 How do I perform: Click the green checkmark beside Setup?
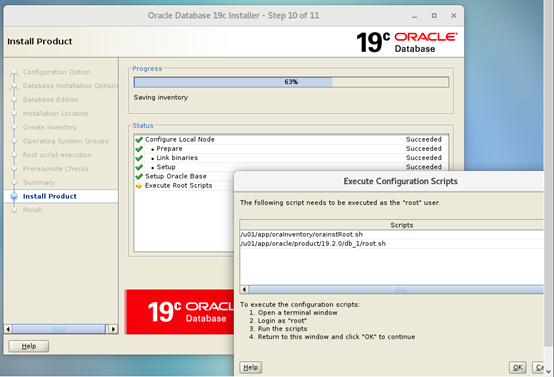(139, 167)
